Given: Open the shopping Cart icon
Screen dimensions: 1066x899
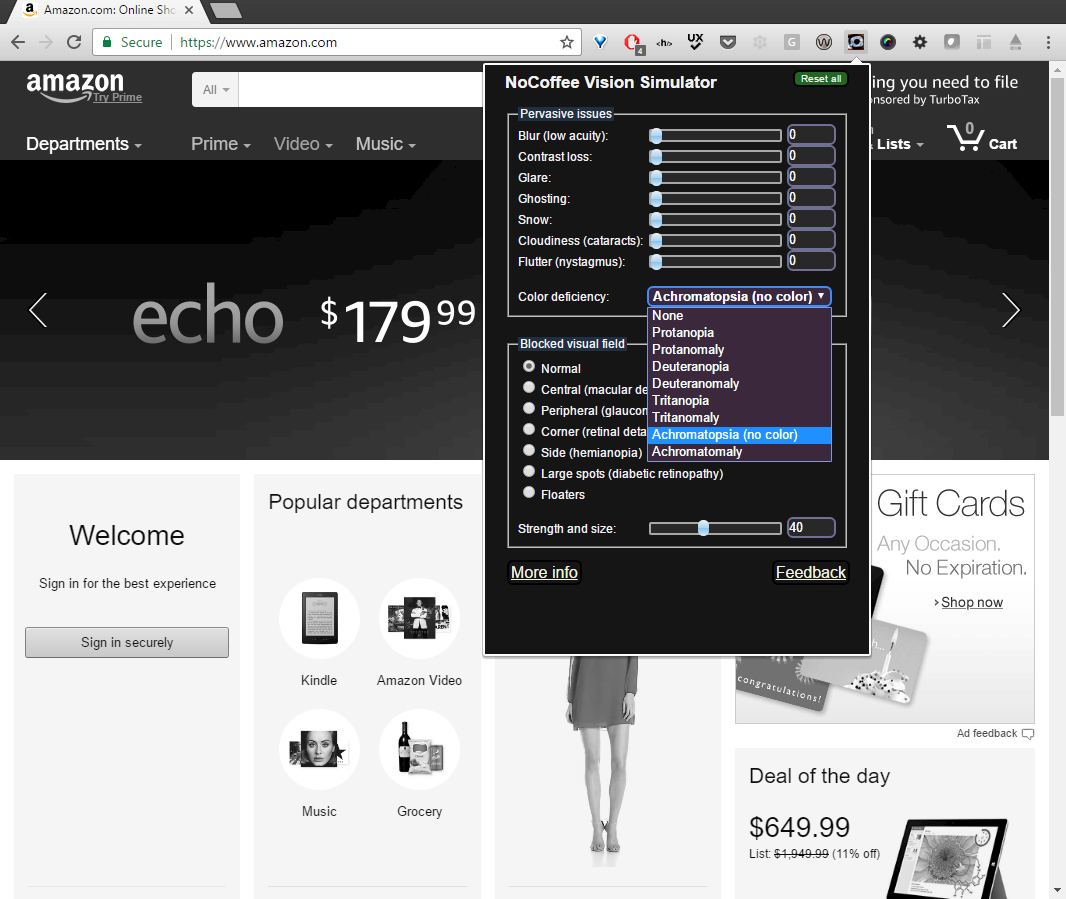Looking at the screenshot, I should coord(982,137).
